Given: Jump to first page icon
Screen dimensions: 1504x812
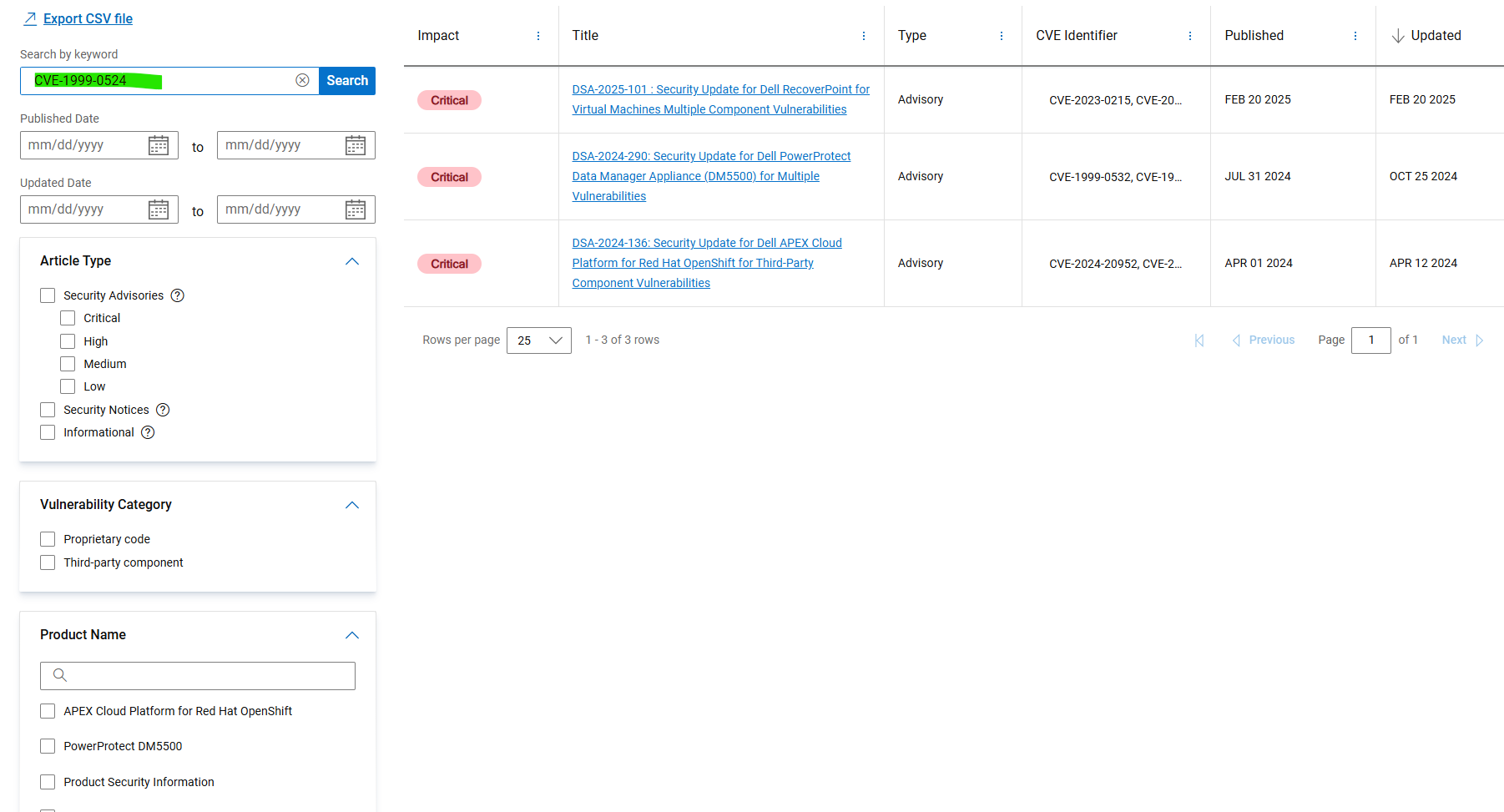Looking at the screenshot, I should coord(1199,340).
